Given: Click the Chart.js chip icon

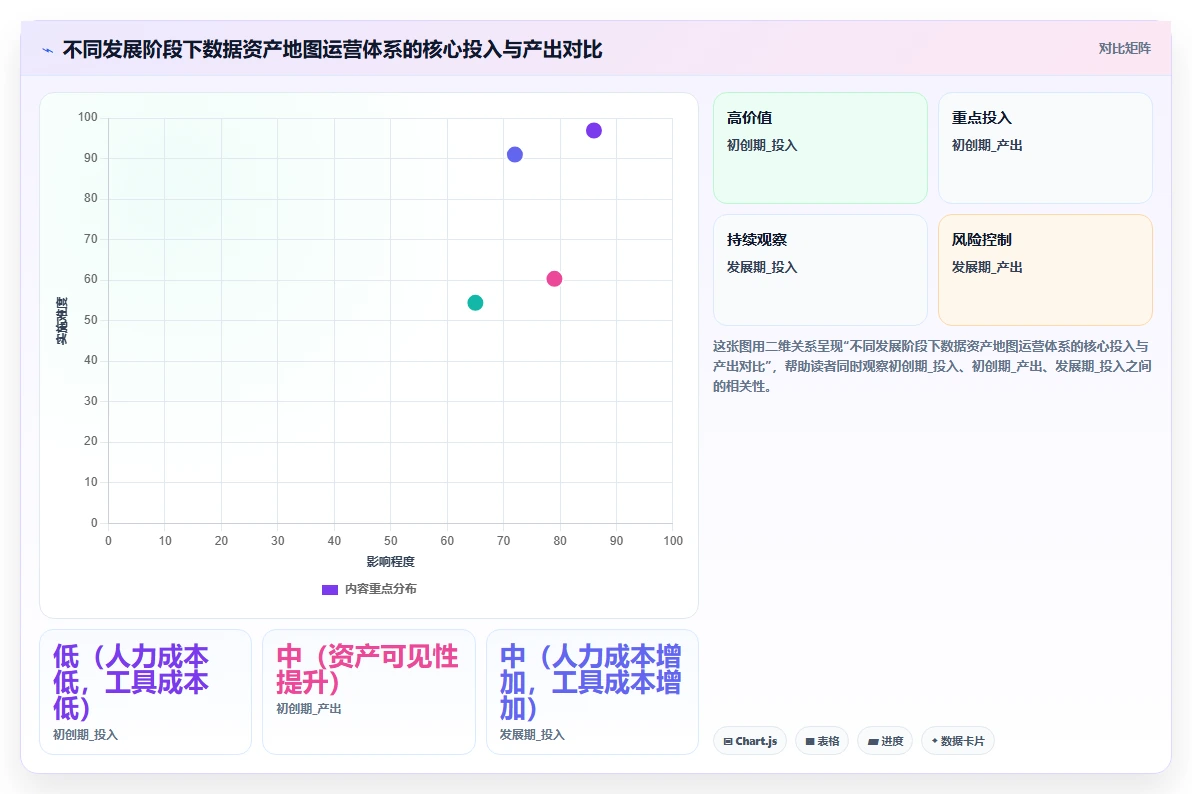Looking at the screenshot, I should 728,742.
